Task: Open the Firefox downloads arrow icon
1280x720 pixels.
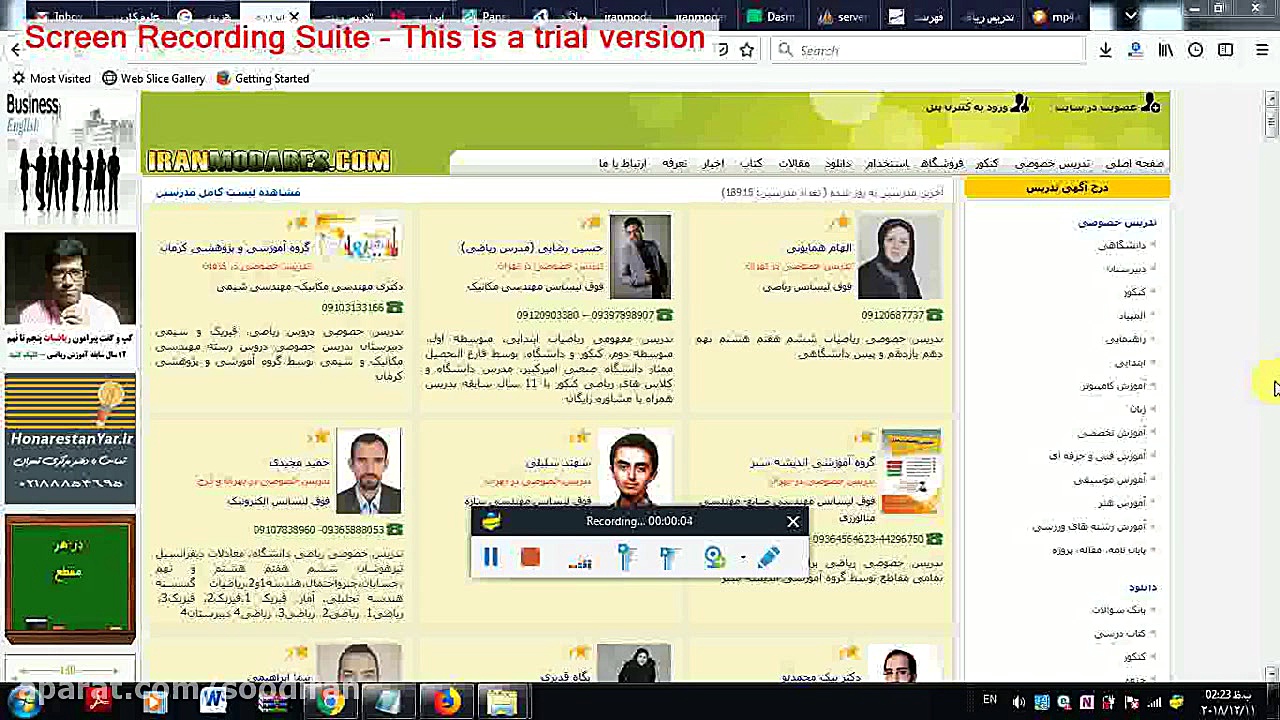Action: pyautogui.click(x=1105, y=50)
